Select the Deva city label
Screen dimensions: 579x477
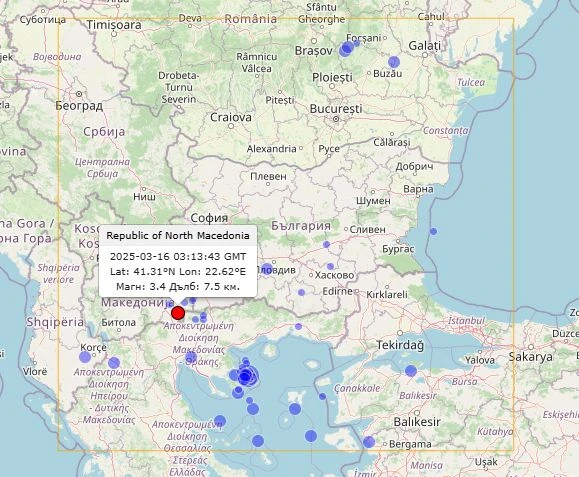(190, 18)
